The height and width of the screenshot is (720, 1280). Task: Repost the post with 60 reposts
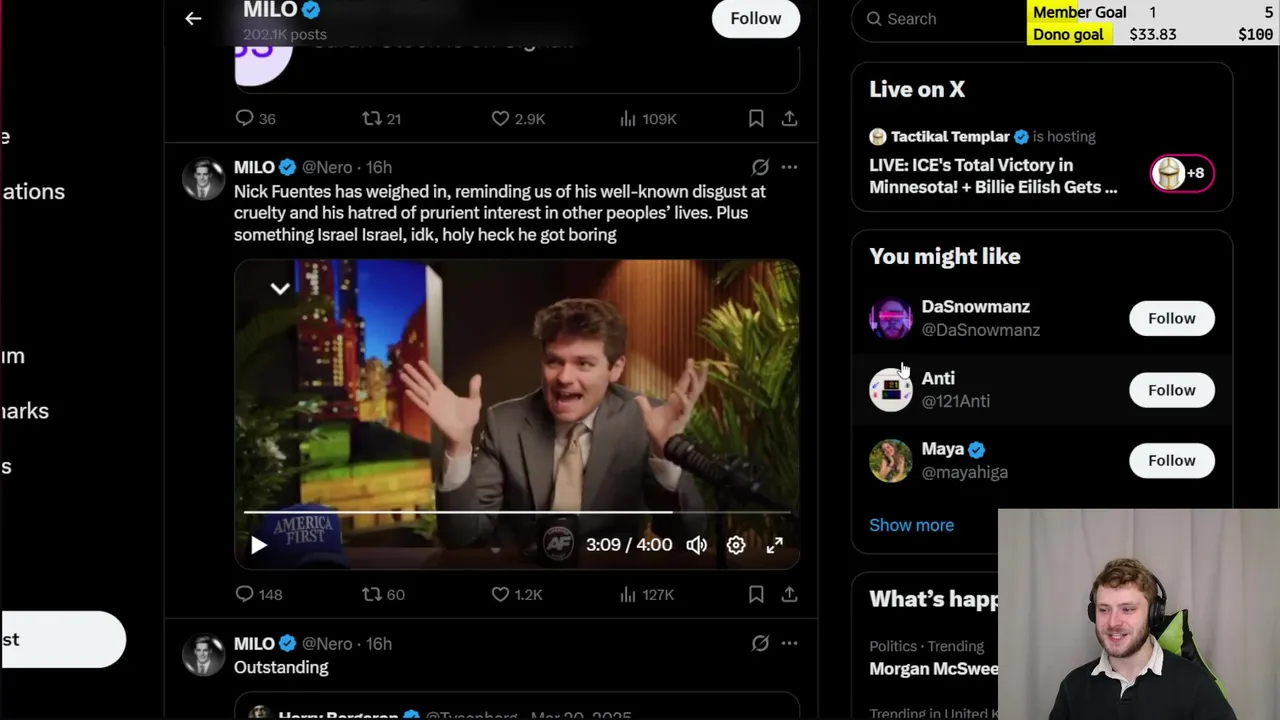pyautogui.click(x=383, y=594)
